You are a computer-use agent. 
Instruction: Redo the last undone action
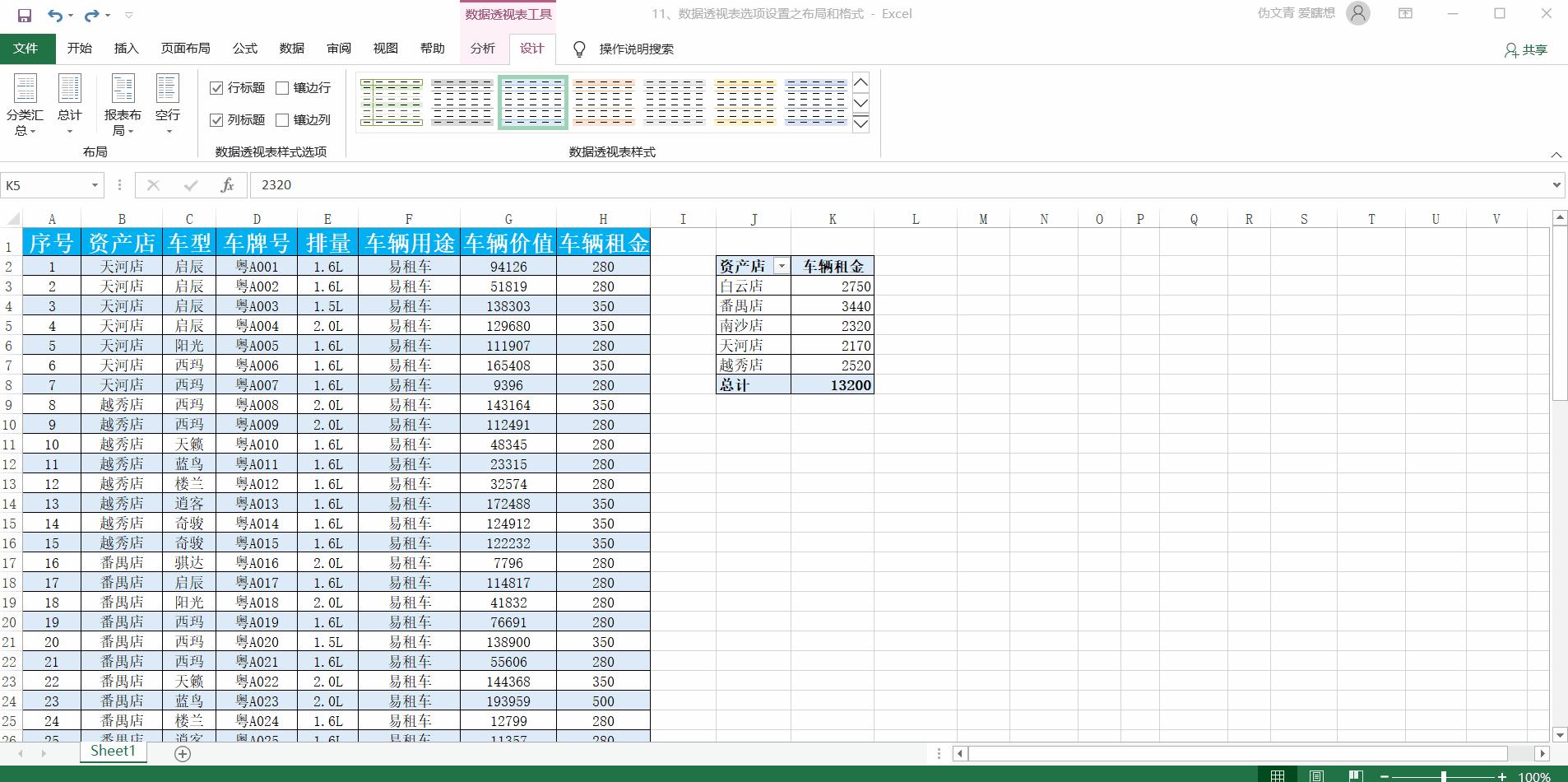[92, 15]
